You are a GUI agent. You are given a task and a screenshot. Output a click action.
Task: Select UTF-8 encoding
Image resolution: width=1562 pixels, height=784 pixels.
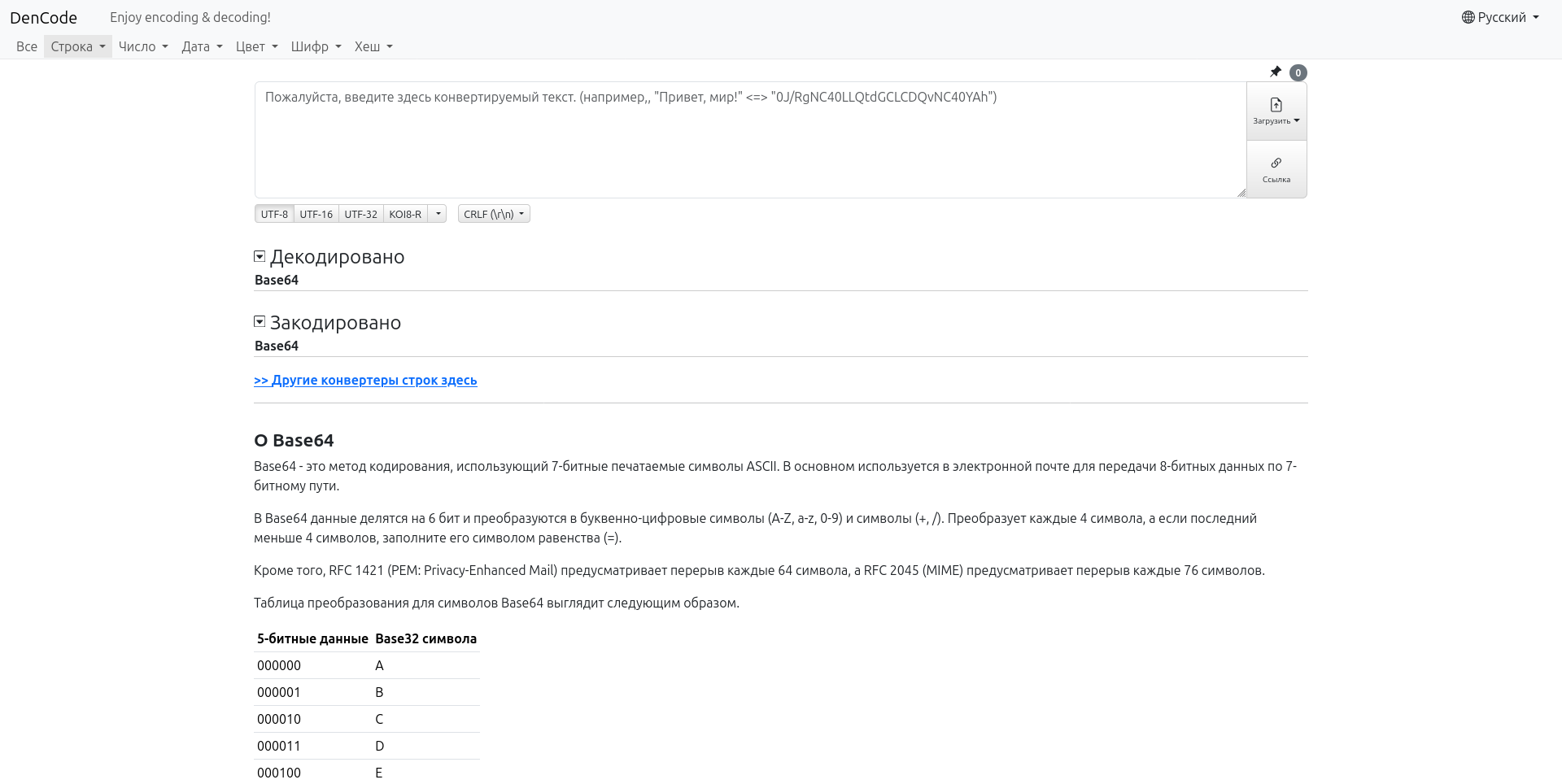click(x=274, y=213)
